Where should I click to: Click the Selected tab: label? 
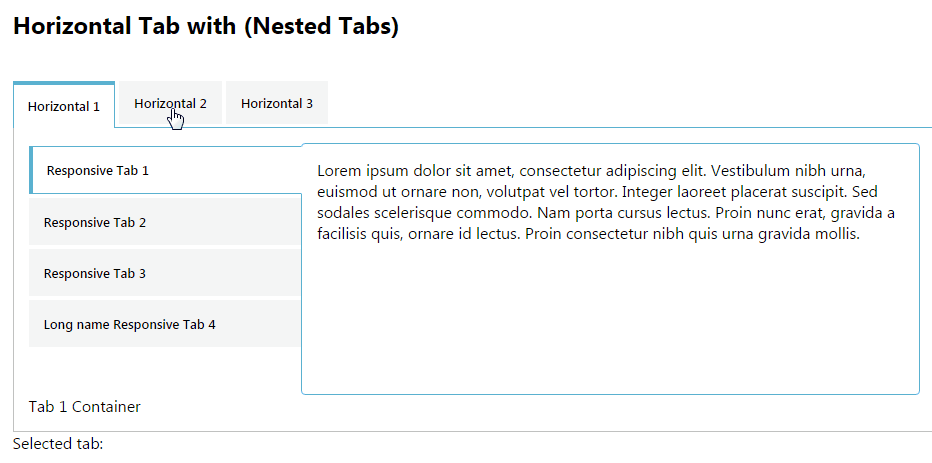(x=58, y=444)
